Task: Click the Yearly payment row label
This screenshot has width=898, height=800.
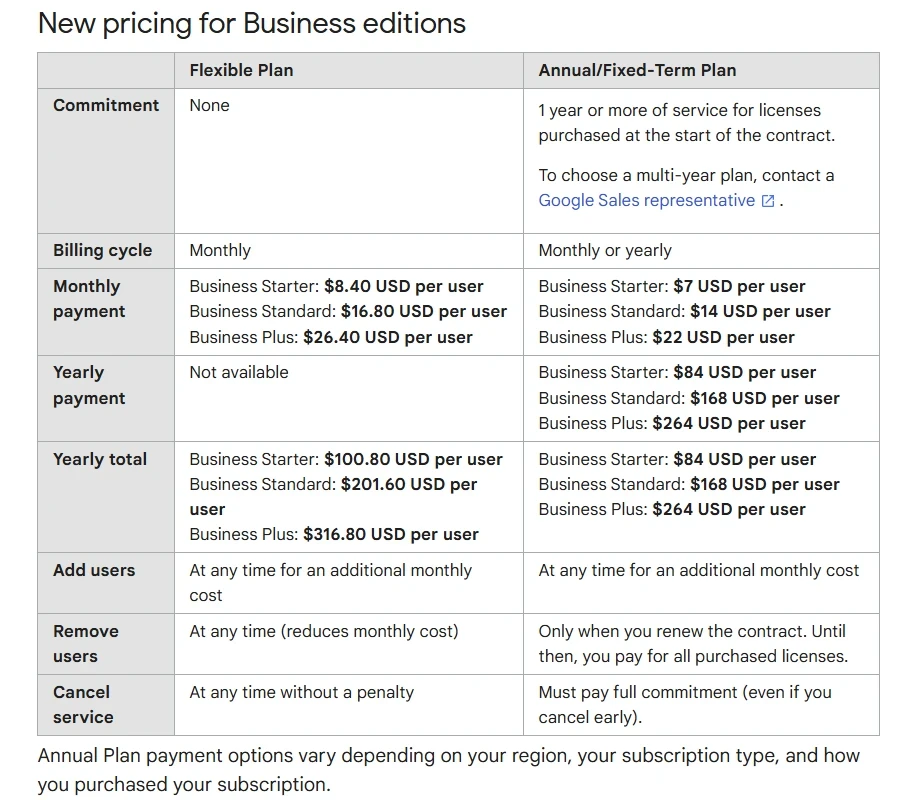Action: tap(88, 385)
